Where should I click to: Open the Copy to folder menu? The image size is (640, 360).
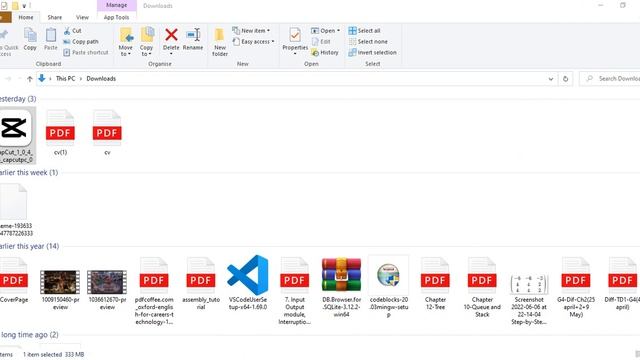(x=147, y=42)
